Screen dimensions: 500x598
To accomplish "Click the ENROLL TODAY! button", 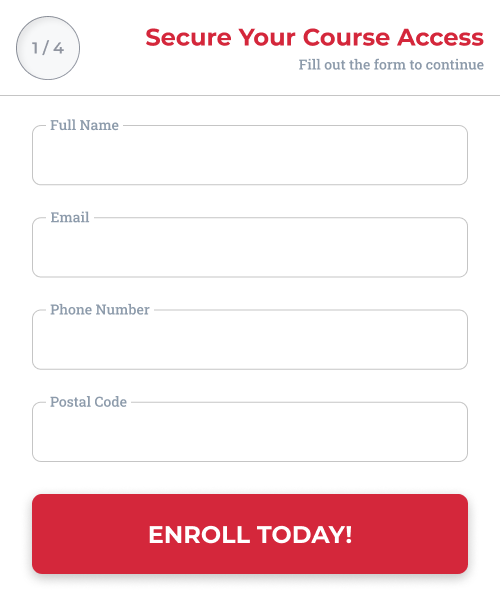I will point(250,534).
